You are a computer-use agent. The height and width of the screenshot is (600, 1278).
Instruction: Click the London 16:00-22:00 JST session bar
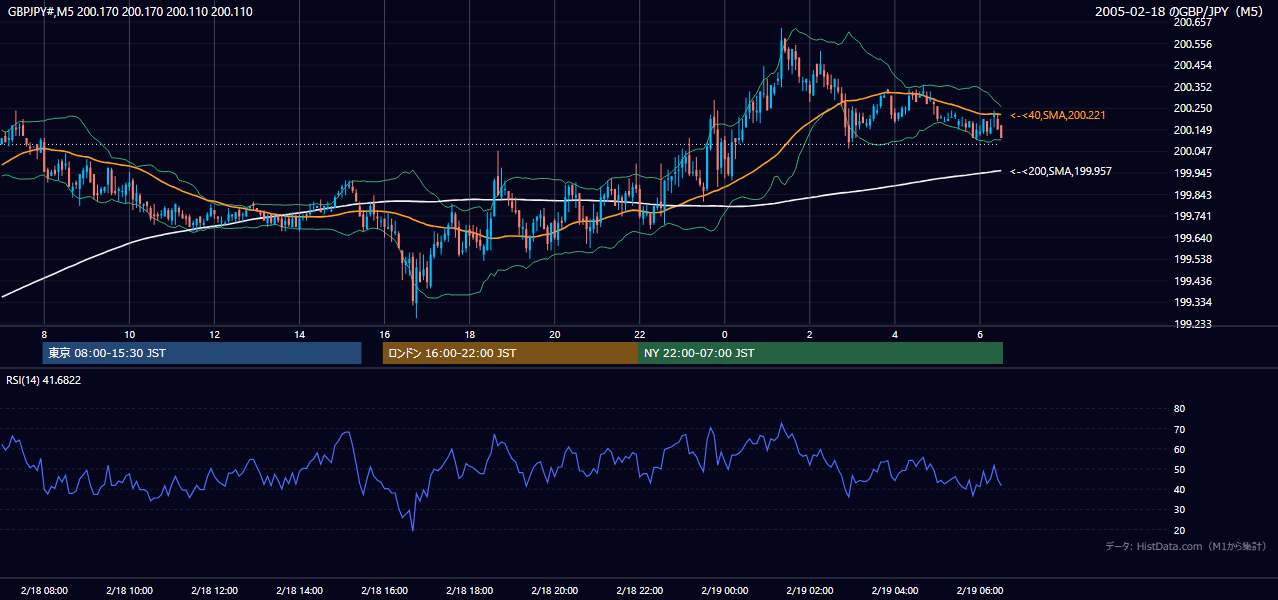[x=510, y=353]
